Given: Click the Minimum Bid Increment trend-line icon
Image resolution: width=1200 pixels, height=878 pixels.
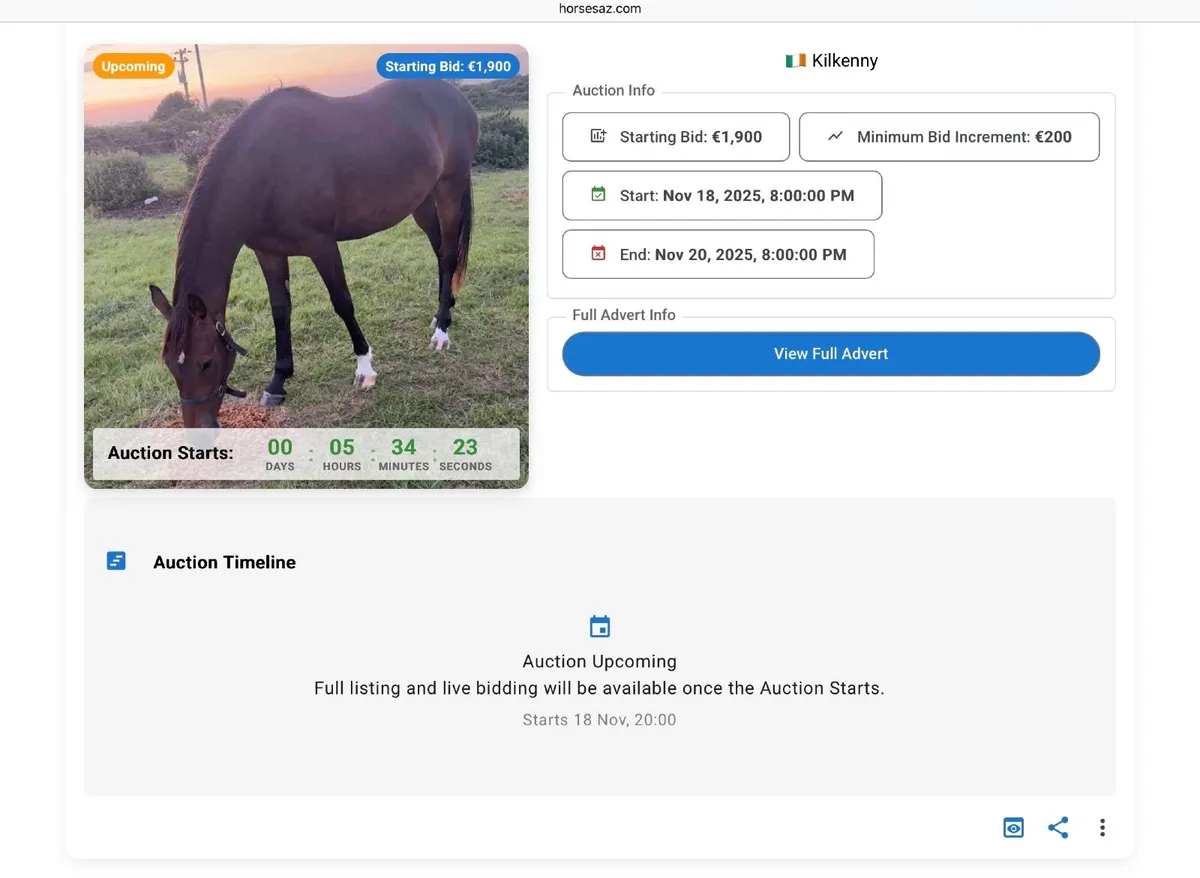Looking at the screenshot, I should click(x=836, y=136).
